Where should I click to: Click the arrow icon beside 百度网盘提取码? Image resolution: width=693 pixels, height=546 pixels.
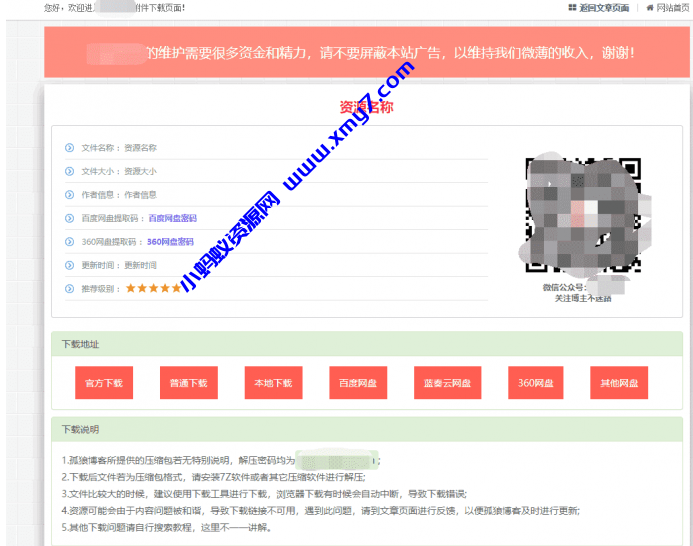pos(69,218)
